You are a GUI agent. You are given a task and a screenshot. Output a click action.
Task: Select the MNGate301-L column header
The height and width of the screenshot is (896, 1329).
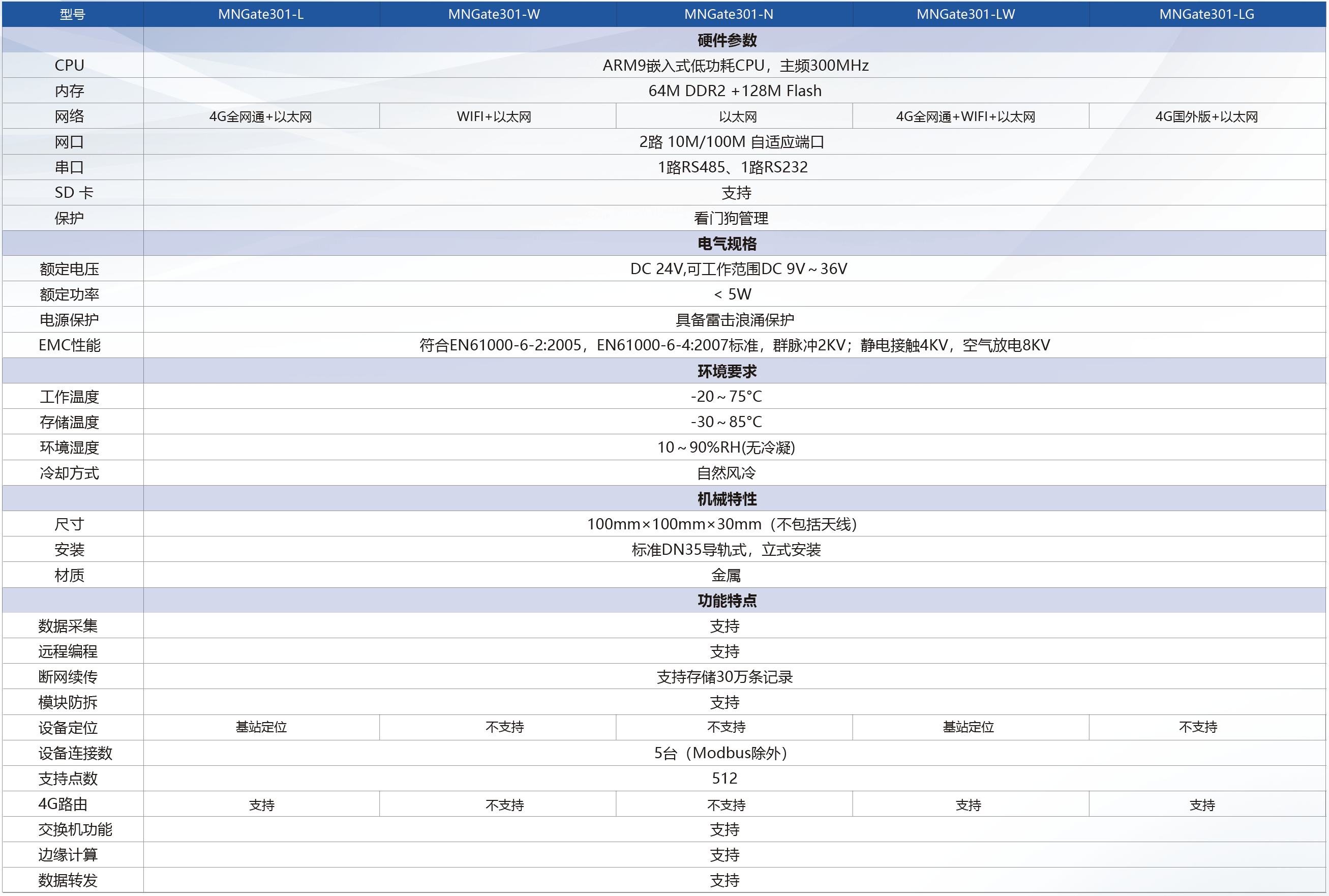[263, 14]
